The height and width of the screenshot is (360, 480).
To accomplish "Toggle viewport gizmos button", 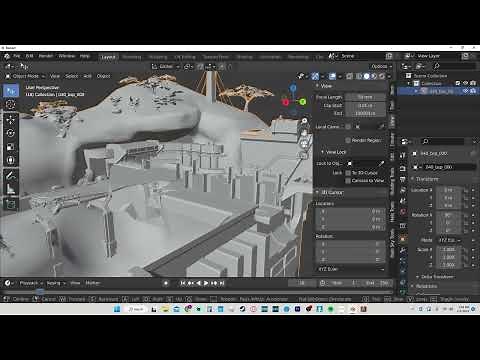I will [315, 76].
